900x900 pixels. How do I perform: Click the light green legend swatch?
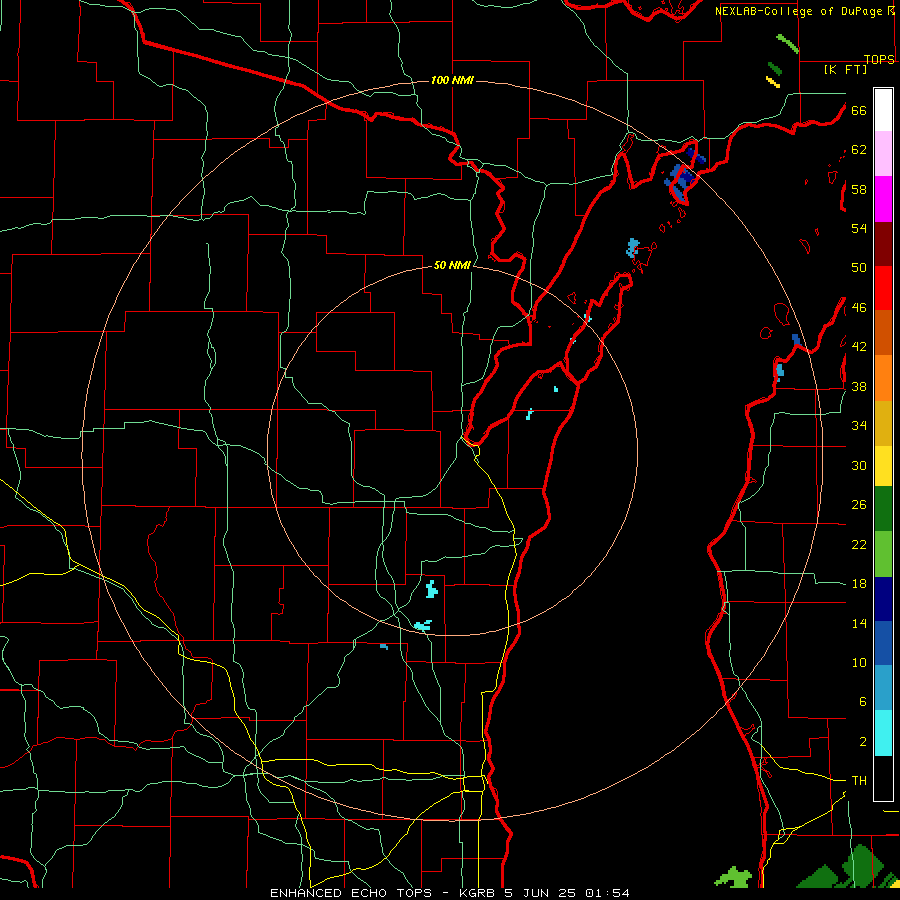click(883, 554)
